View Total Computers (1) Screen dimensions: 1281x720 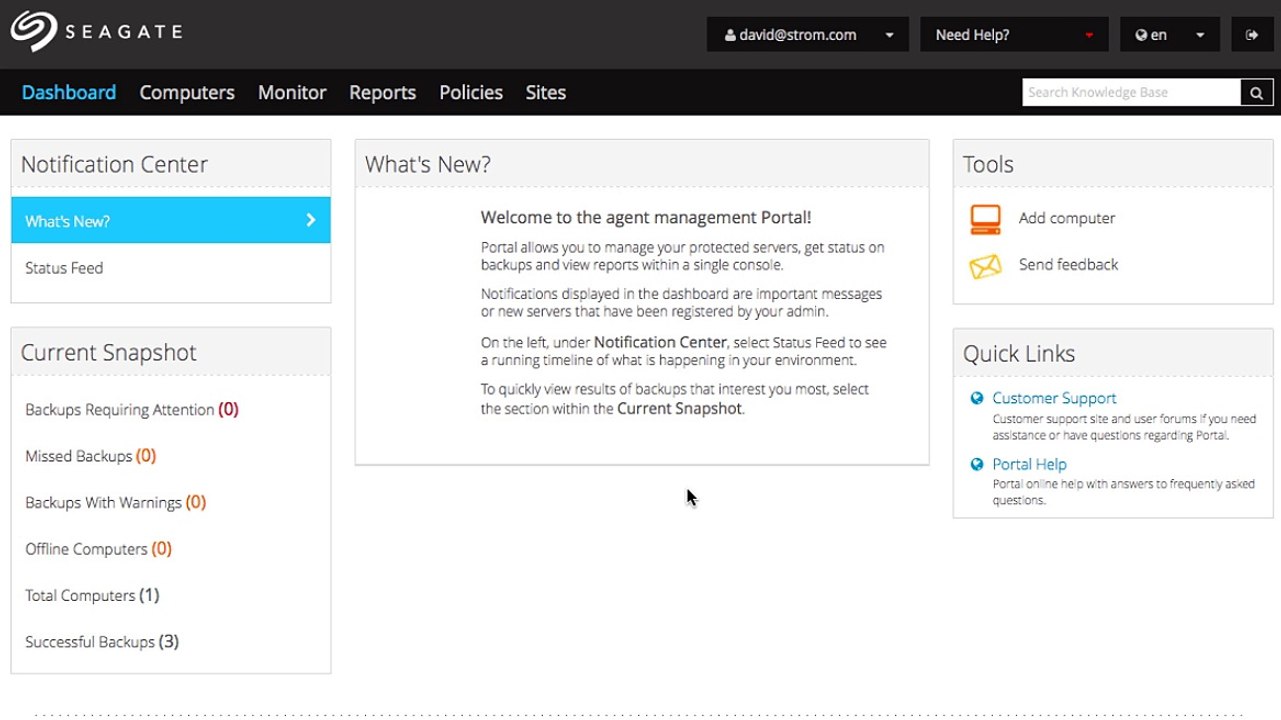(92, 595)
